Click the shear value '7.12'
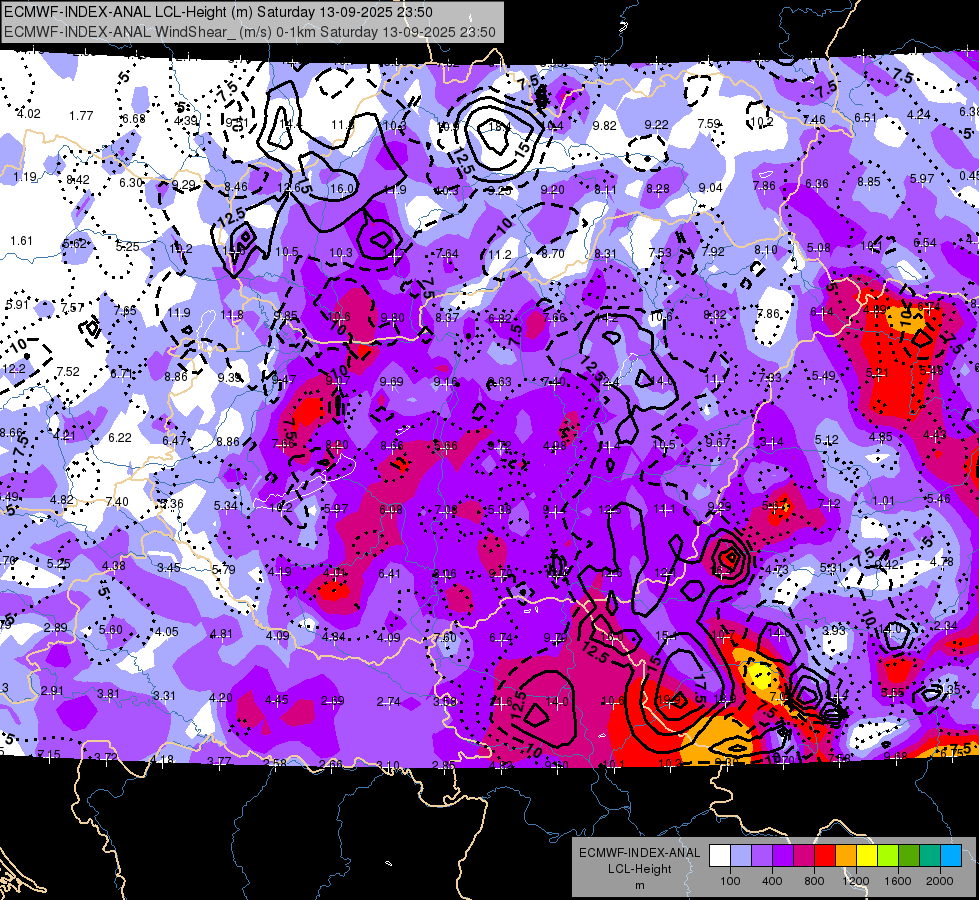The image size is (979, 900). [x=829, y=503]
